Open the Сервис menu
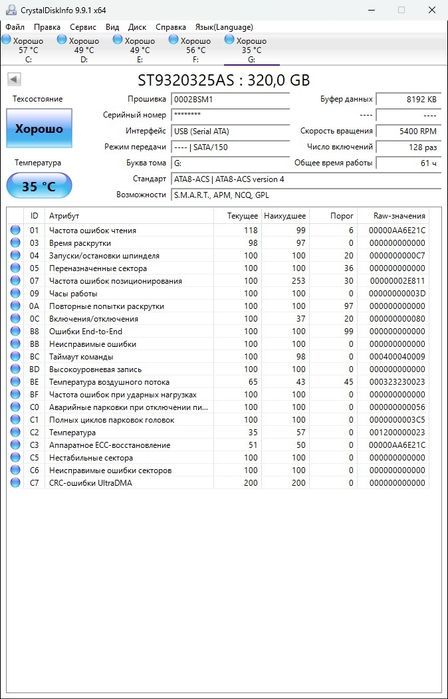This screenshot has width=448, height=699. tap(83, 27)
